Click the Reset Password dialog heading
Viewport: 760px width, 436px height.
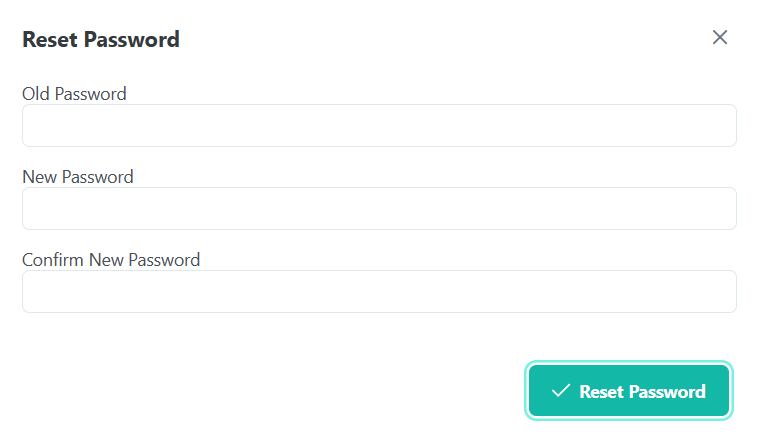point(101,39)
